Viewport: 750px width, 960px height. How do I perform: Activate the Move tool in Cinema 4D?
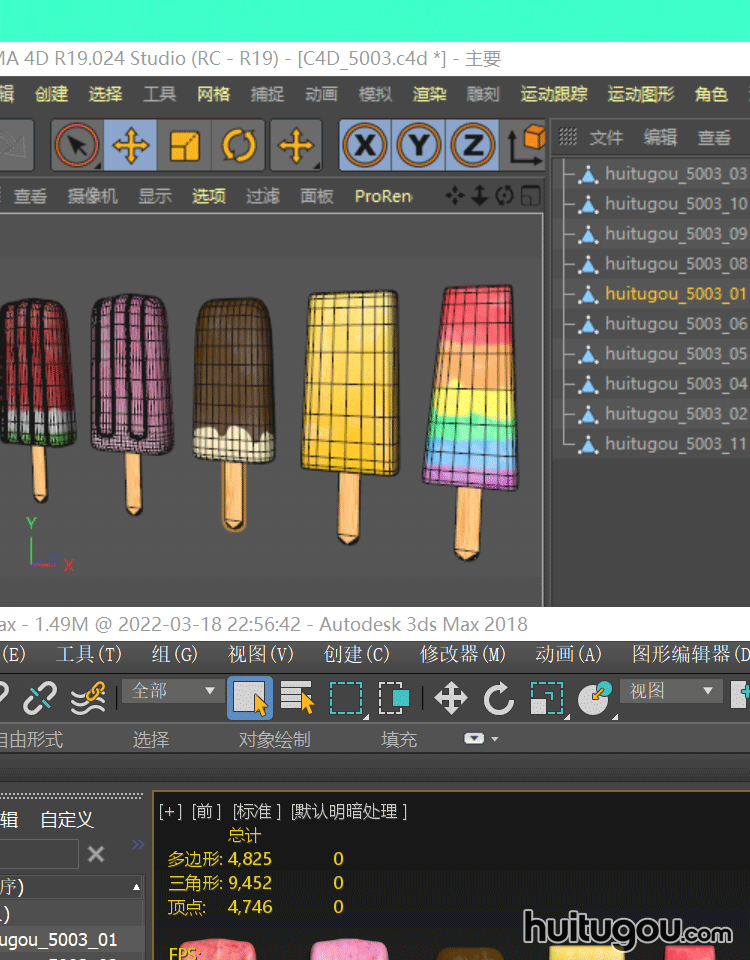[130, 146]
